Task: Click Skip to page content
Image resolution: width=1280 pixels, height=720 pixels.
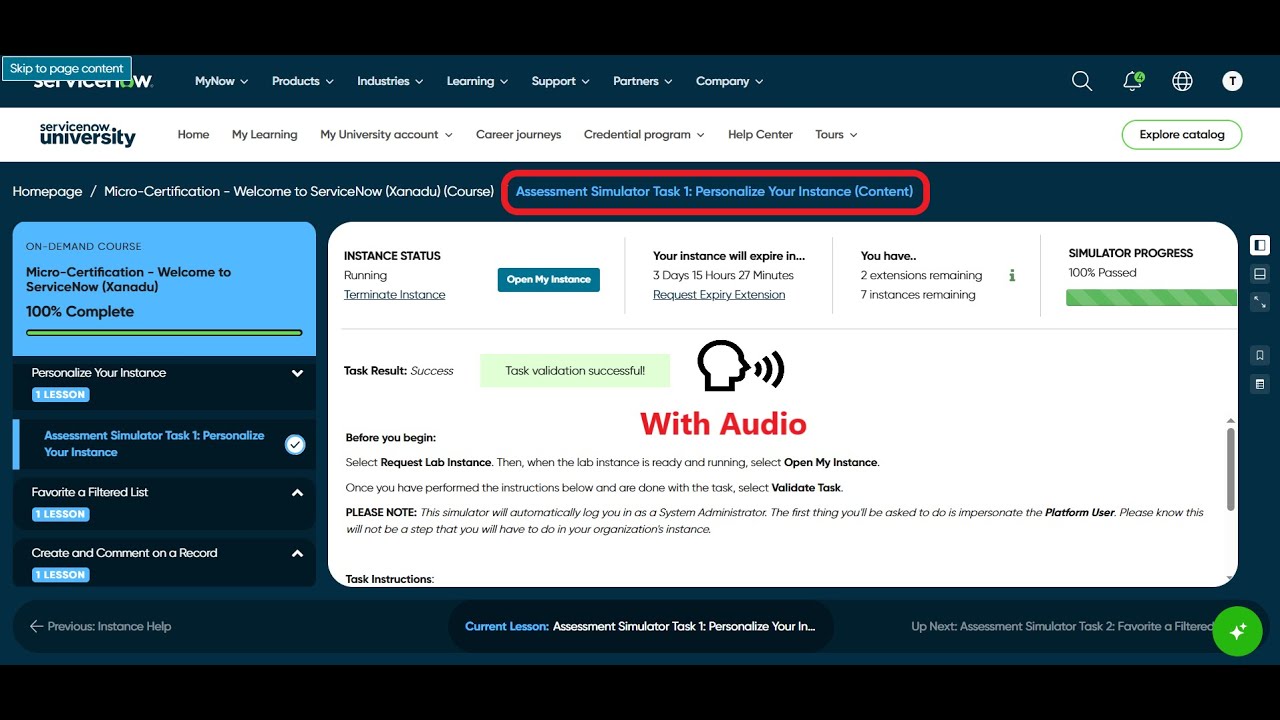Action: [x=67, y=68]
